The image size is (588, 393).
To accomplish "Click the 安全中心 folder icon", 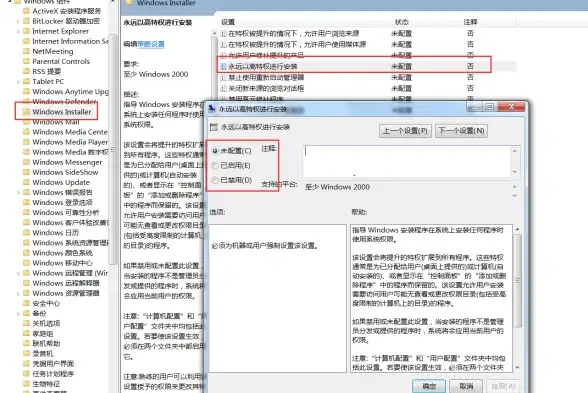I will pyautogui.click(x=26, y=303).
